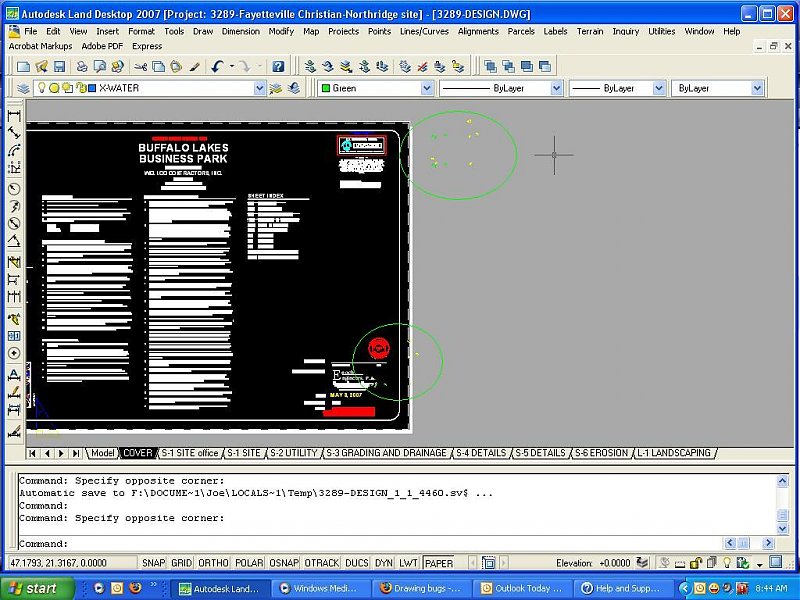Open the Green color dropdown
Image resolution: width=800 pixels, height=600 pixels.
(x=427, y=88)
